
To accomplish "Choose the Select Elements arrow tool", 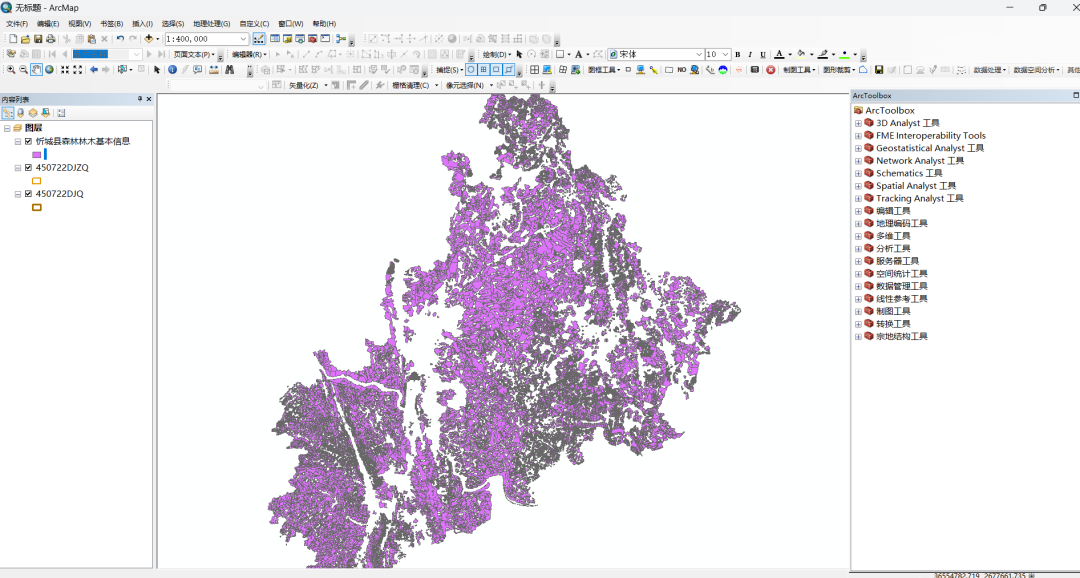I will tap(157, 70).
